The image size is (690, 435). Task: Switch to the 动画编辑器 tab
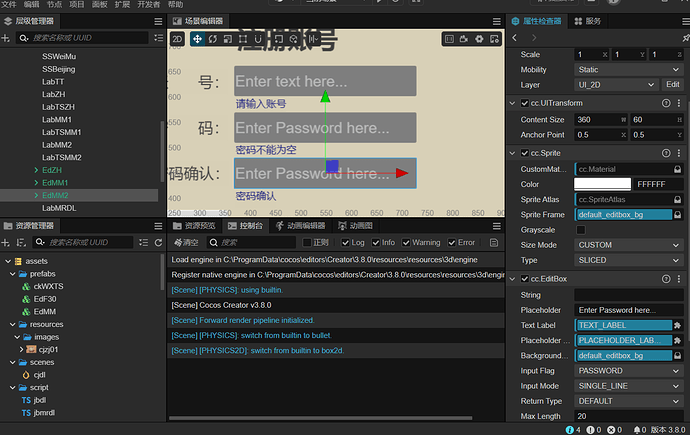click(x=300, y=226)
